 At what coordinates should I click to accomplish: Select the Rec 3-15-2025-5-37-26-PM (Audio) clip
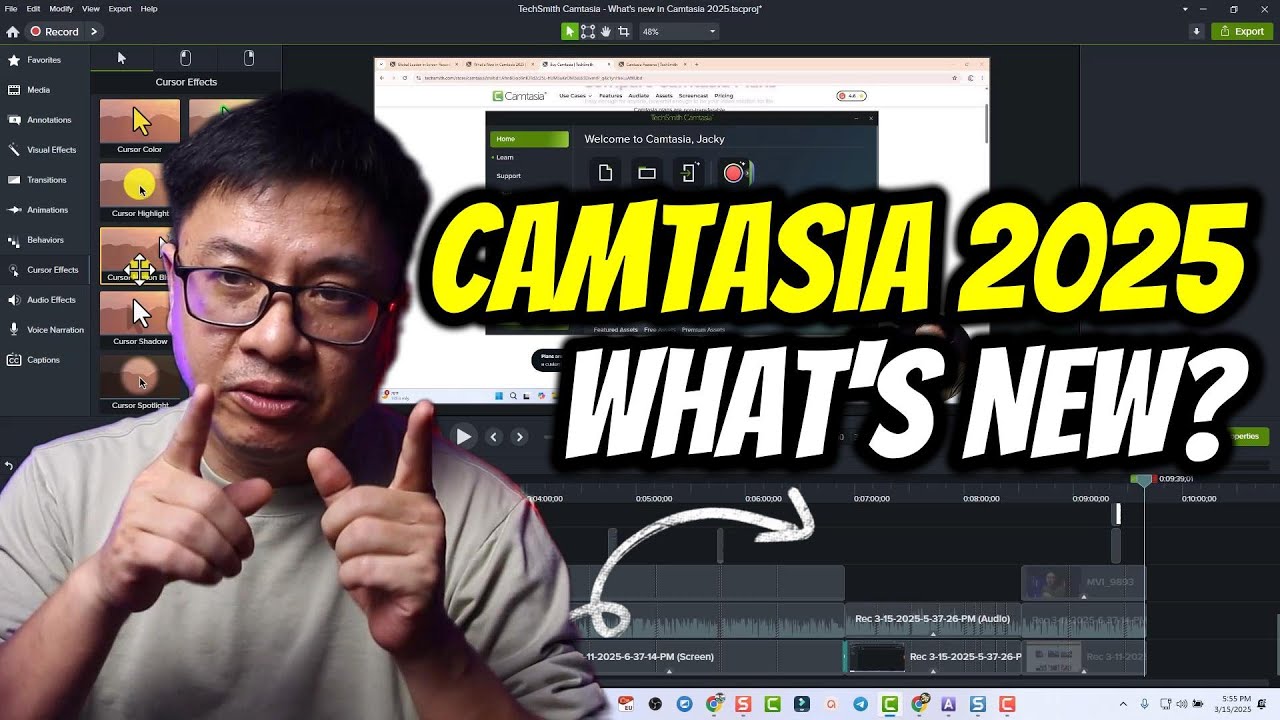[932, 619]
